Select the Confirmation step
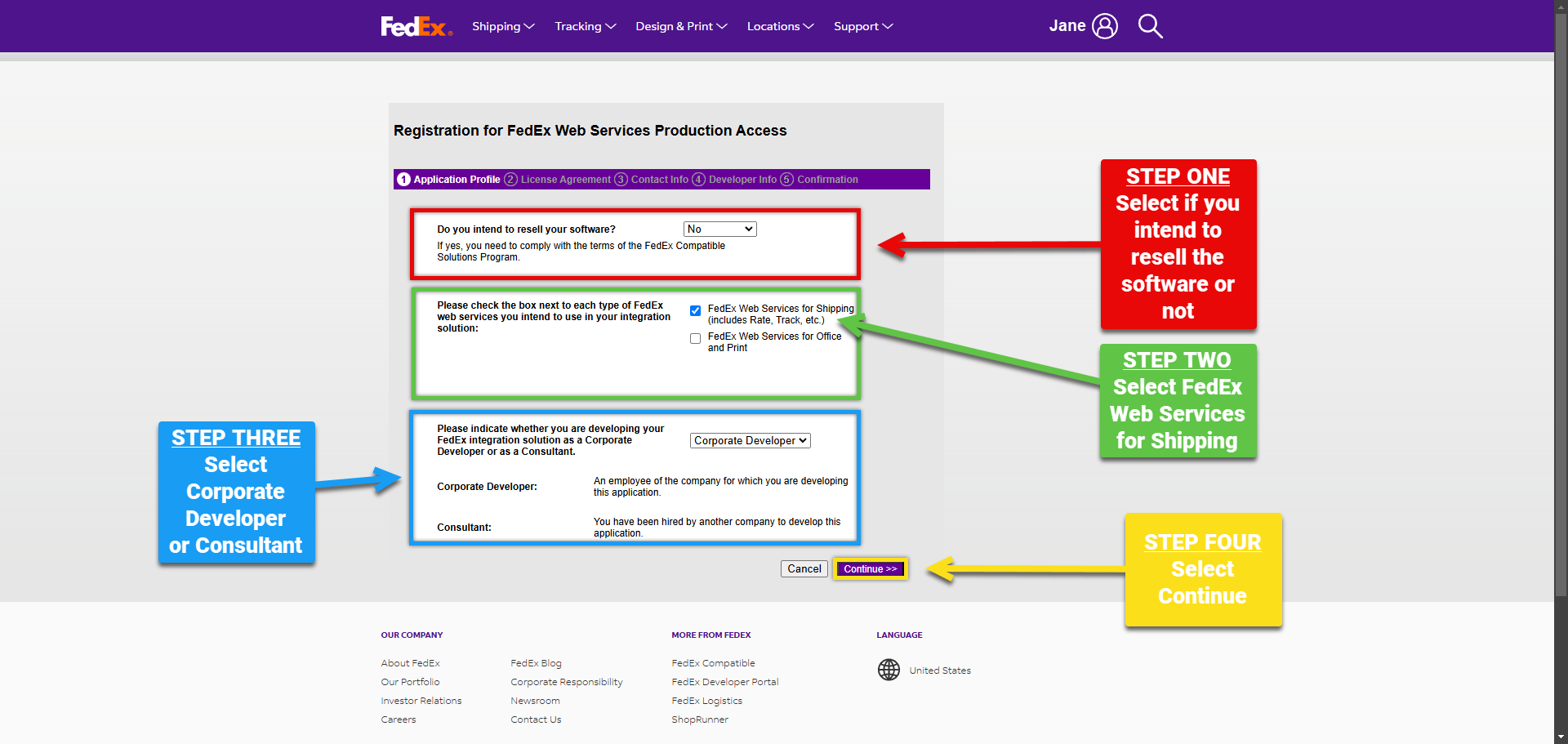Screen dimensions: 1568x744 (819, 180)
